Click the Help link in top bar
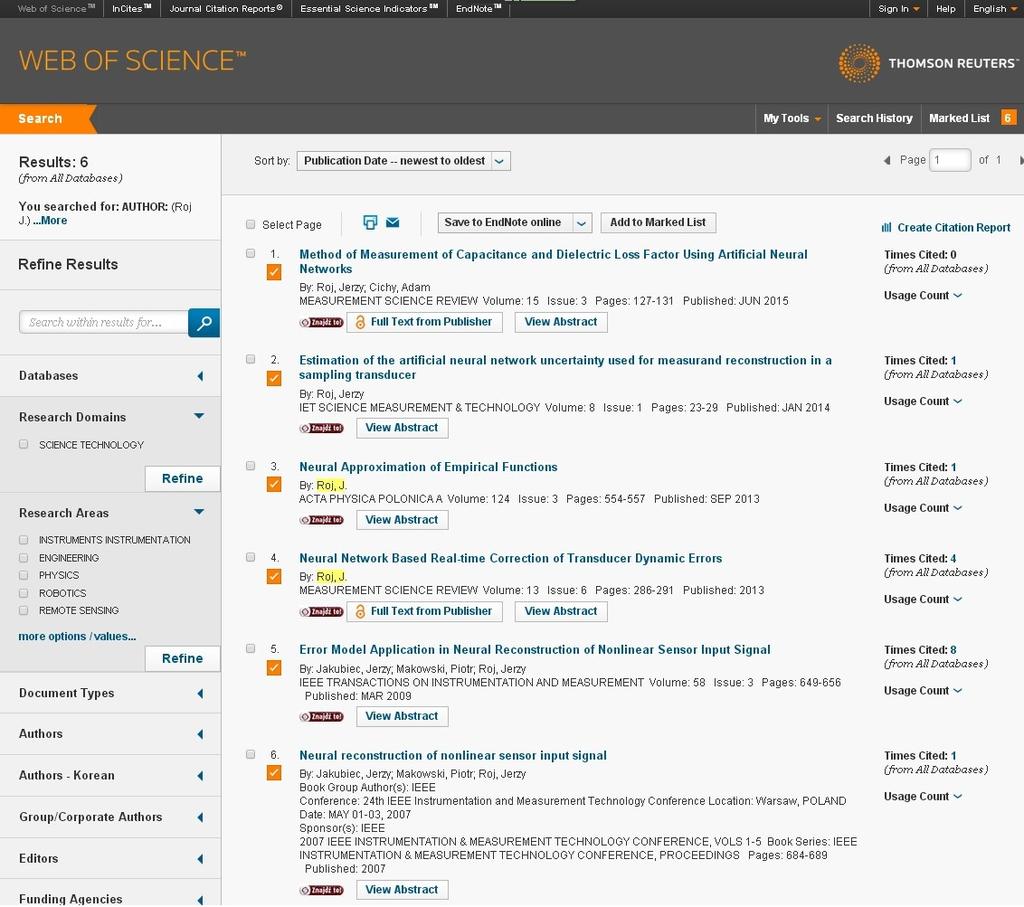1024x907 pixels. (x=945, y=8)
